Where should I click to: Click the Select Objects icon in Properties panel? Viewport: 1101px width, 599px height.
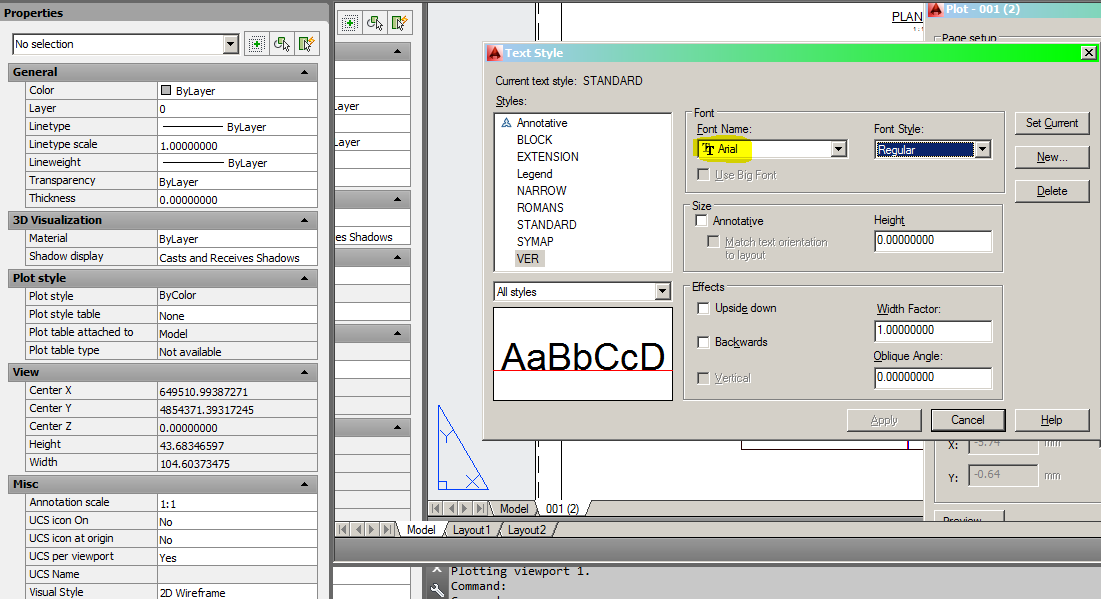click(282, 44)
